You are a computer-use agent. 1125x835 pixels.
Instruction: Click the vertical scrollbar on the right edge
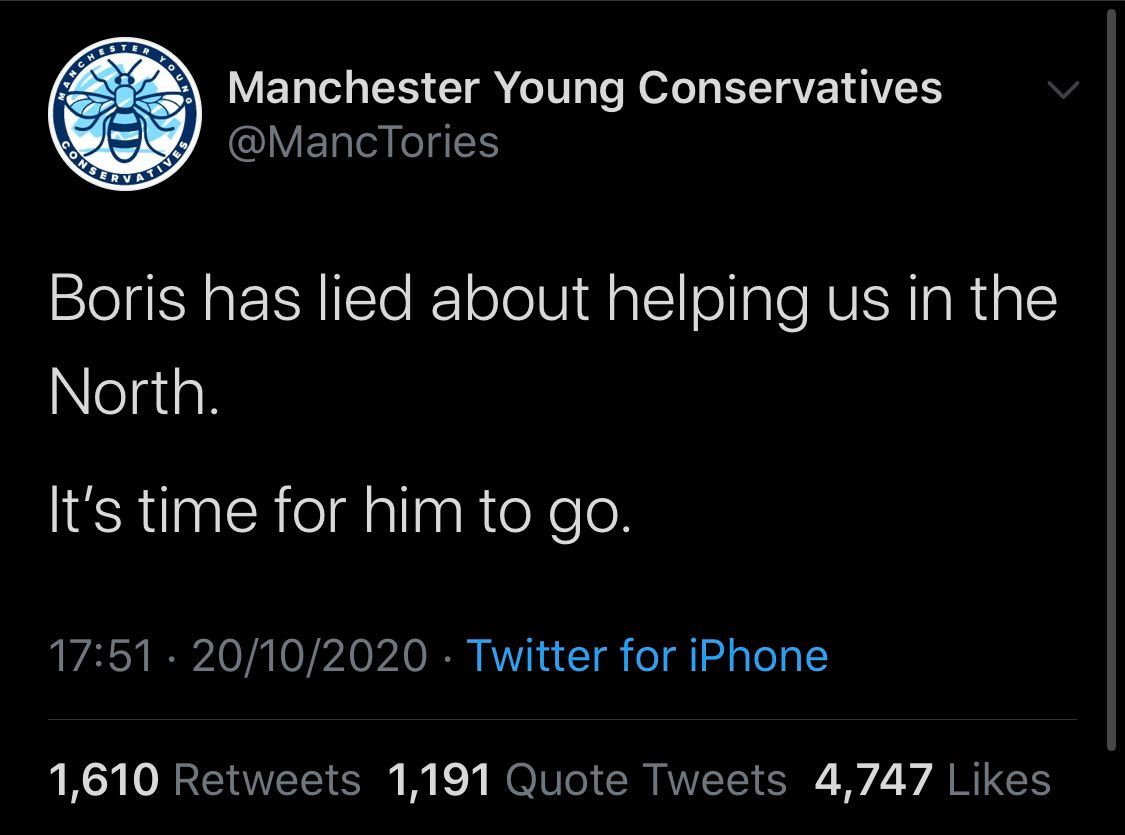pyautogui.click(x=1112, y=380)
